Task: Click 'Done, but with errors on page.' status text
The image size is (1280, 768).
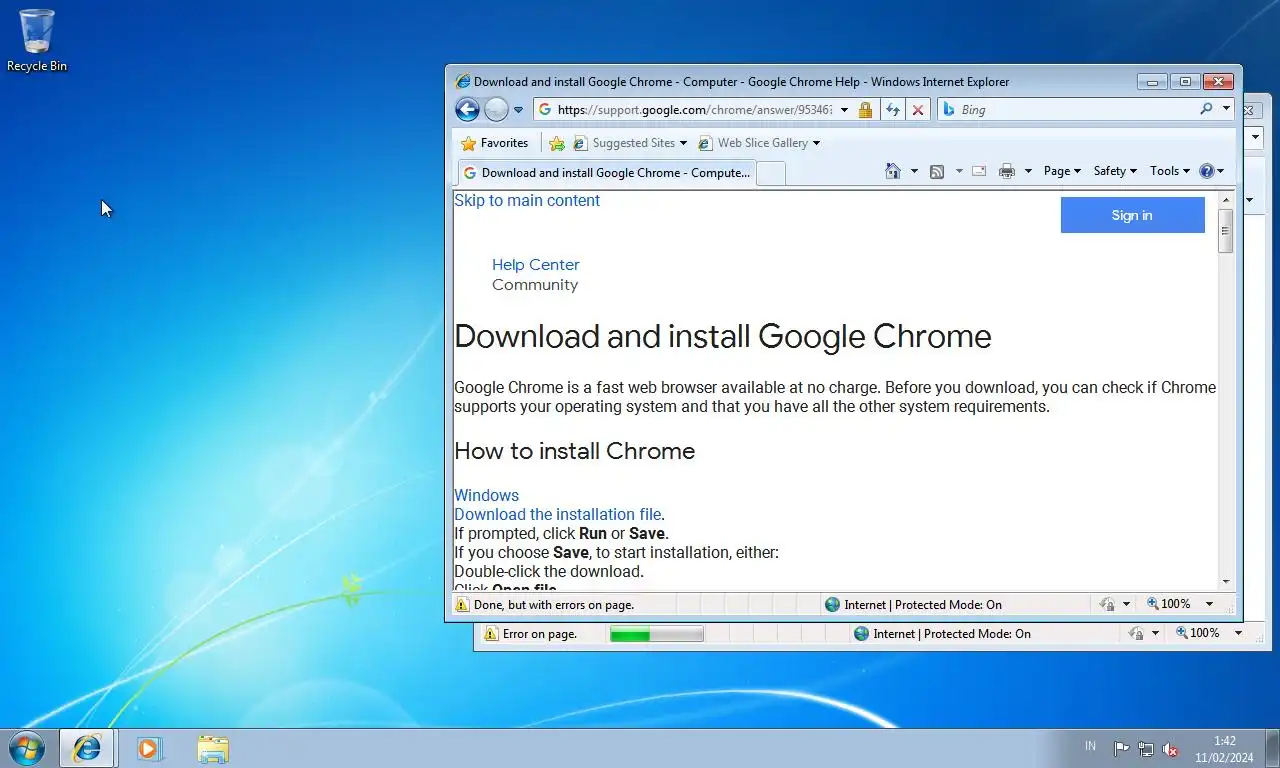Action: pos(554,604)
